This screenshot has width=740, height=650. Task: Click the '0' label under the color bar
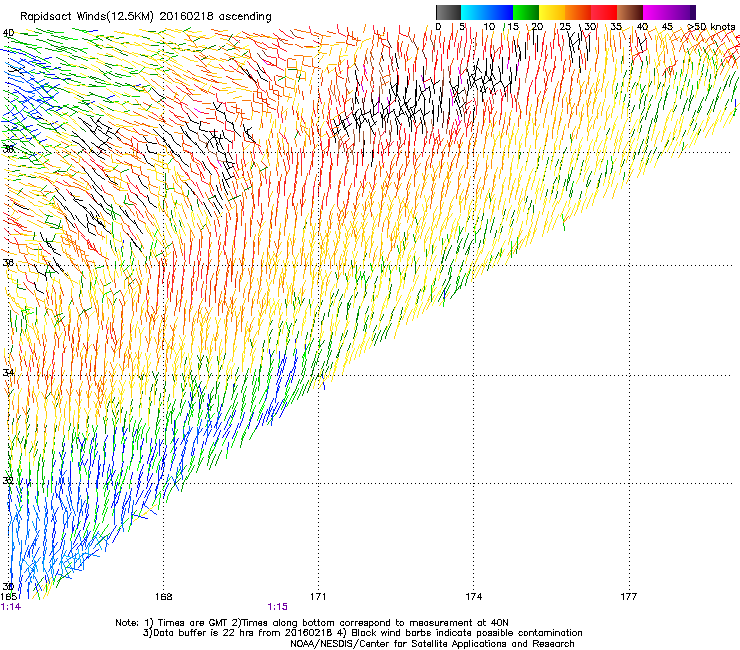pos(438,27)
